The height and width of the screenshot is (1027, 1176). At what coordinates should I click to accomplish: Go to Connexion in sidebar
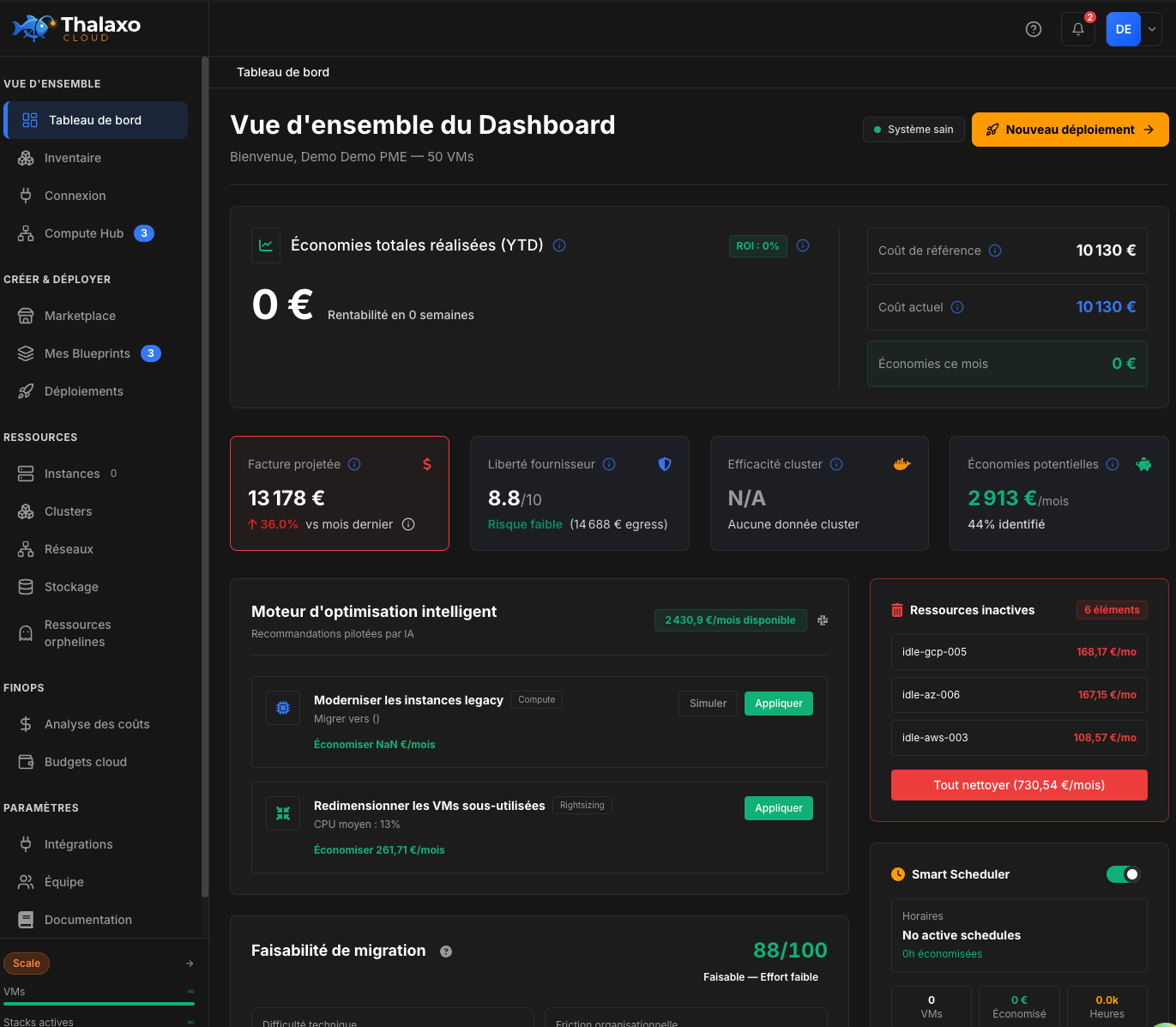(95, 196)
